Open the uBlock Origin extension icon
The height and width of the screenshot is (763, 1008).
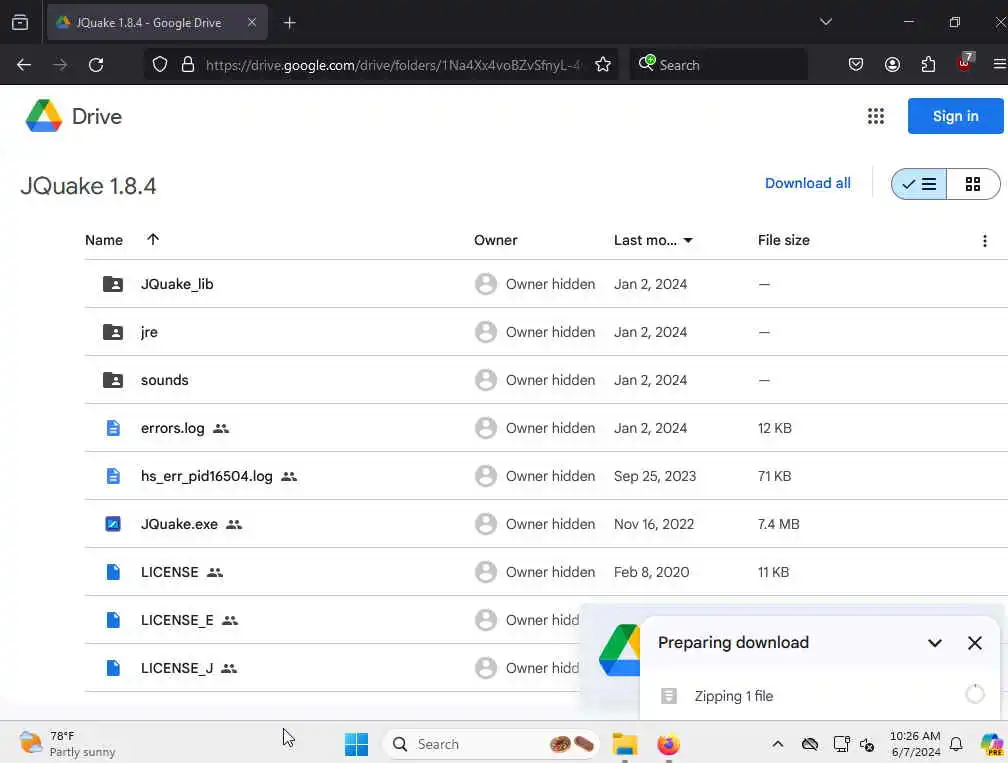[964, 62]
